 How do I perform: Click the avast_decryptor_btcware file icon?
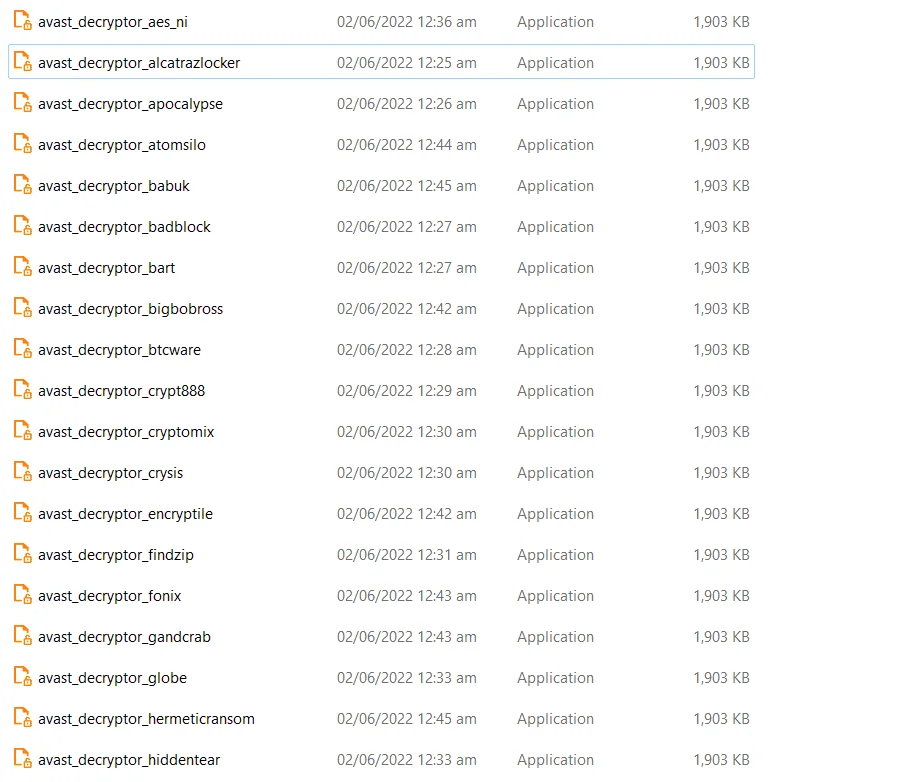(23, 349)
